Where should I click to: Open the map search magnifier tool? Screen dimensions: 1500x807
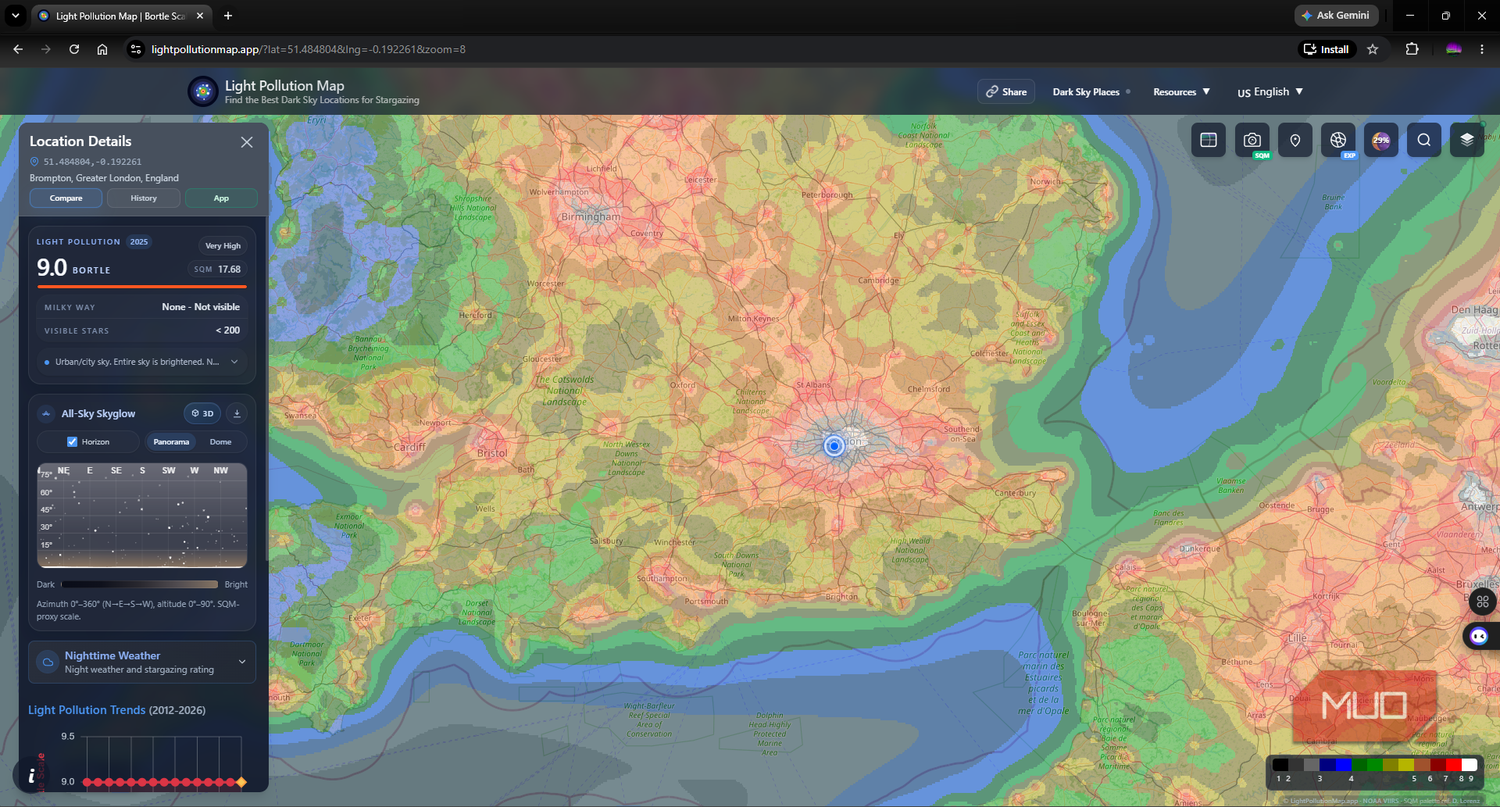pyautogui.click(x=1424, y=140)
